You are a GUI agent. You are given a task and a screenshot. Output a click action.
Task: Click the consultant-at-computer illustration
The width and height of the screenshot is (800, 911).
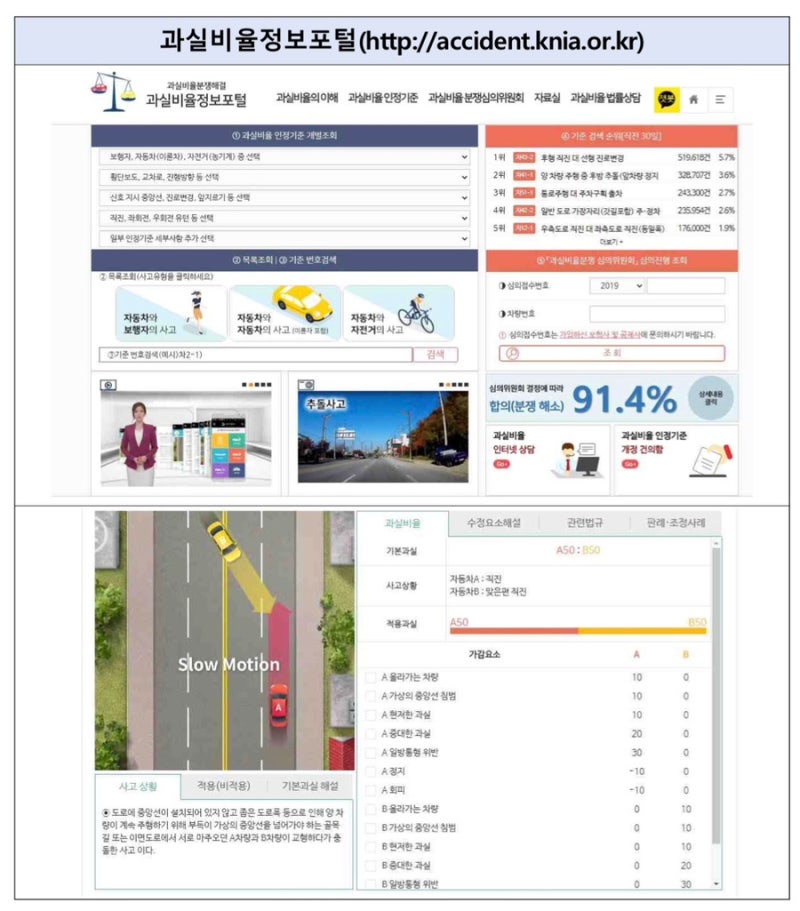pyautogui.click(x=579, y=460)
